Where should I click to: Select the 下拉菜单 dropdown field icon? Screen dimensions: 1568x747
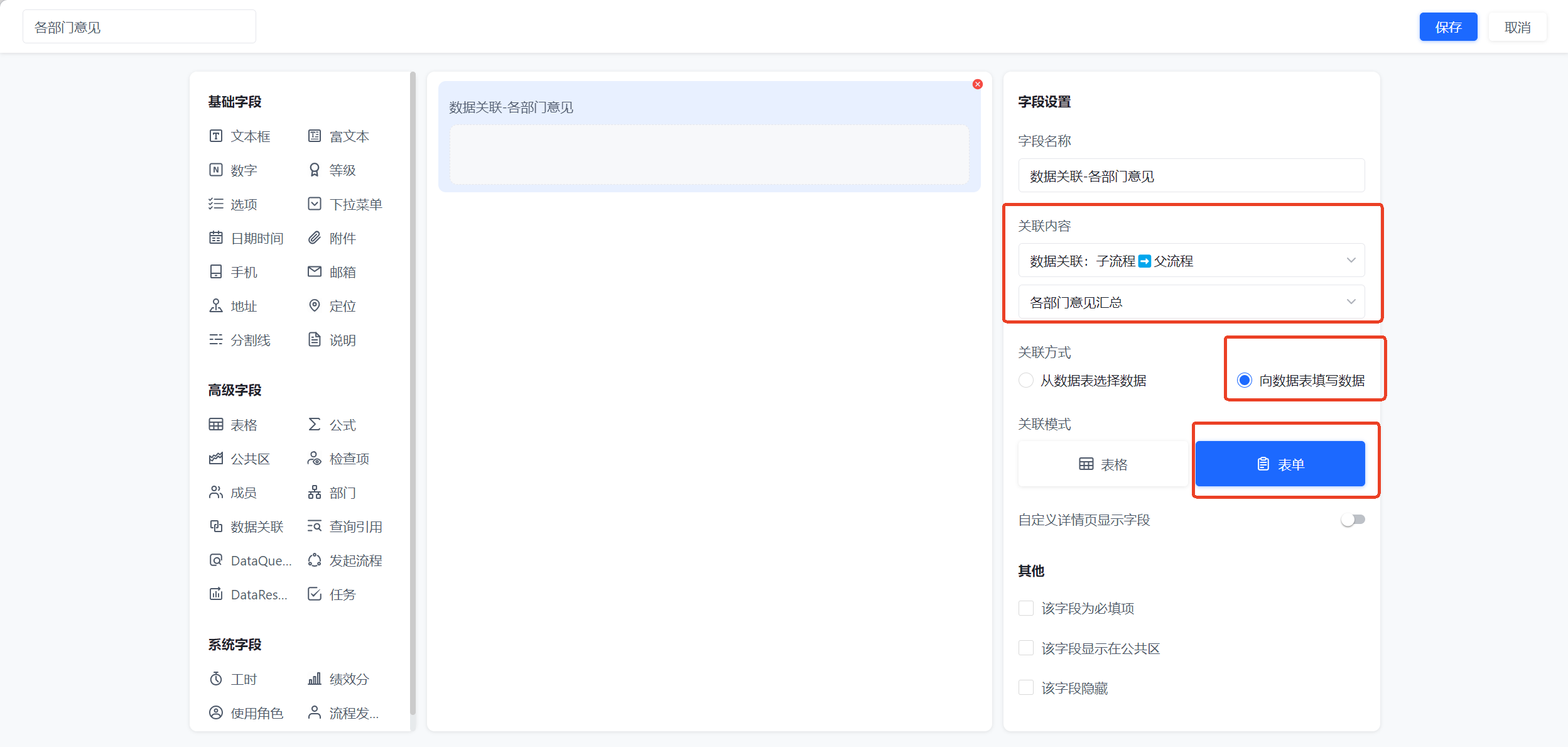point(315,204)
